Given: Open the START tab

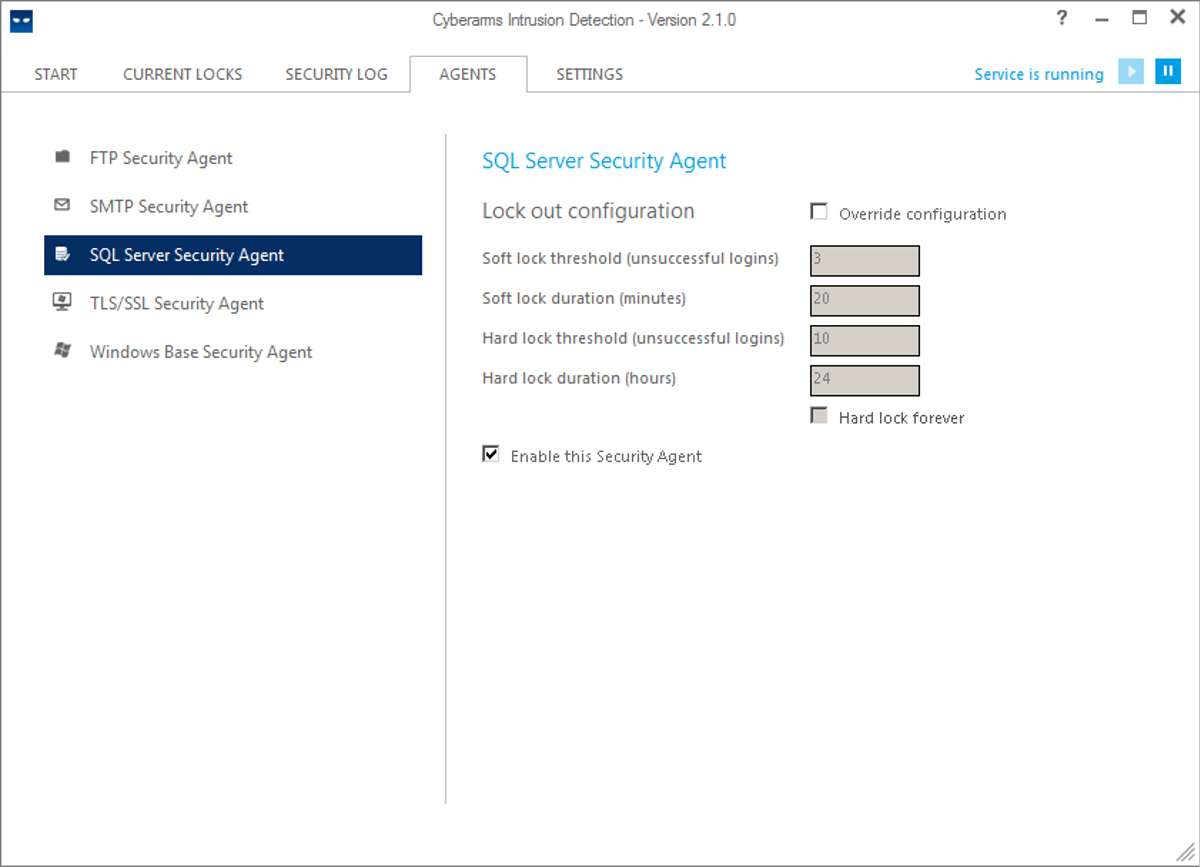Looking at the screenshot, I should (x=55, y=73).
